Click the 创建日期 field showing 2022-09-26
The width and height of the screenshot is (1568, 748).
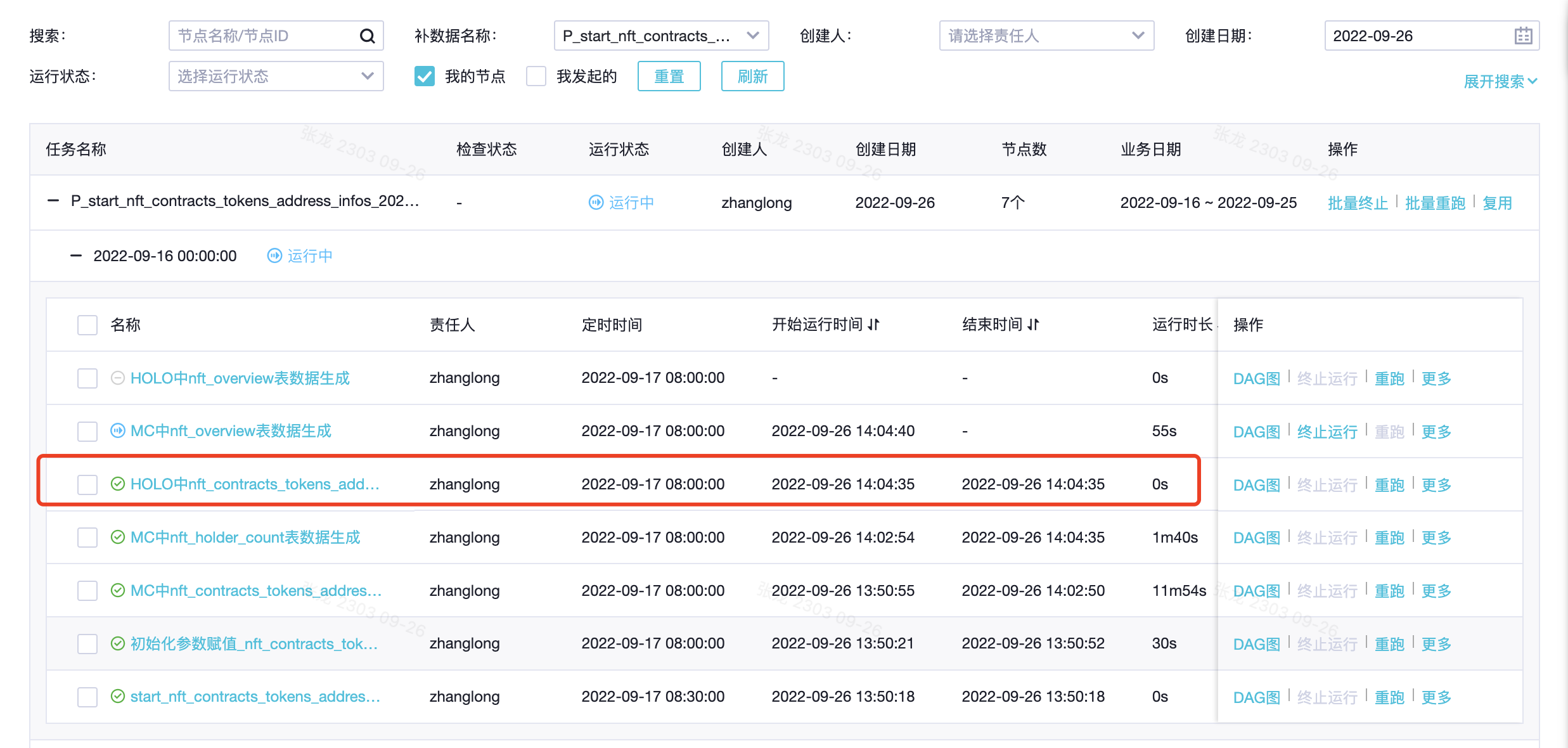tap(1432, 35)
